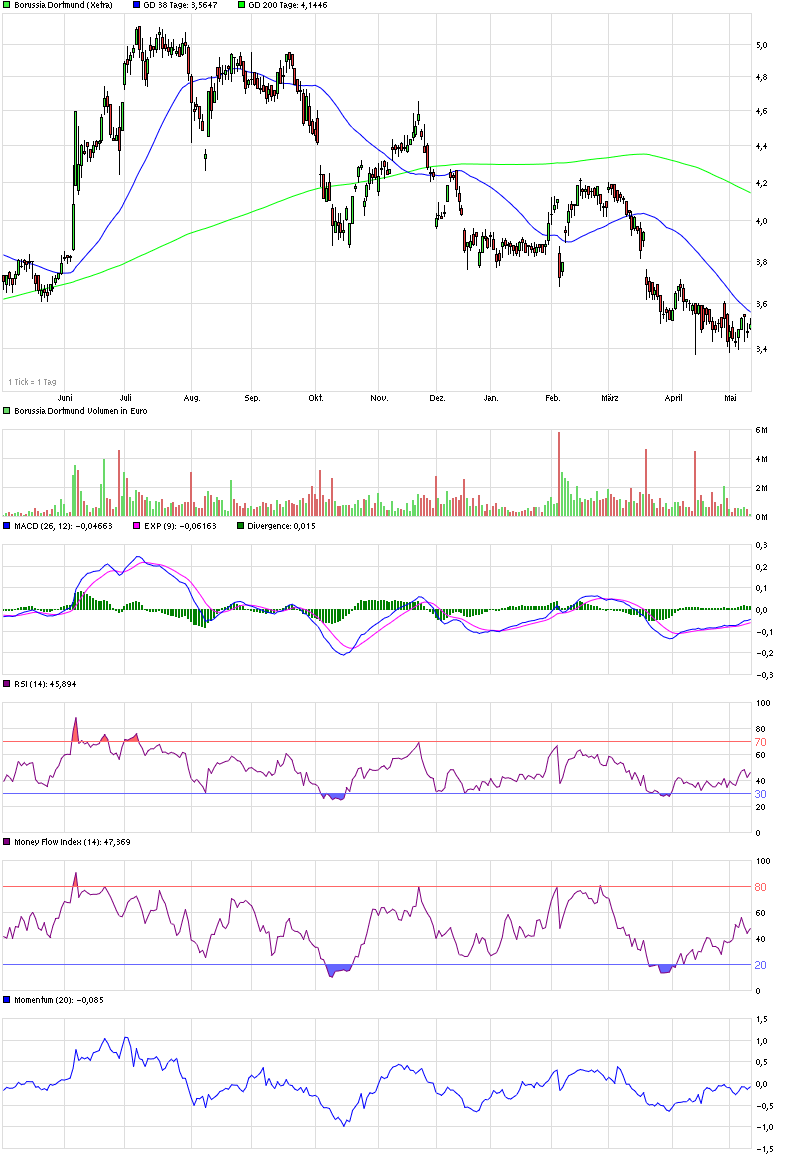Image resolution: width=792 pixels, height=1158 pixels.
Task: Click the GD 200 Tage green legend swatch
Action: (x=242, y=4)
